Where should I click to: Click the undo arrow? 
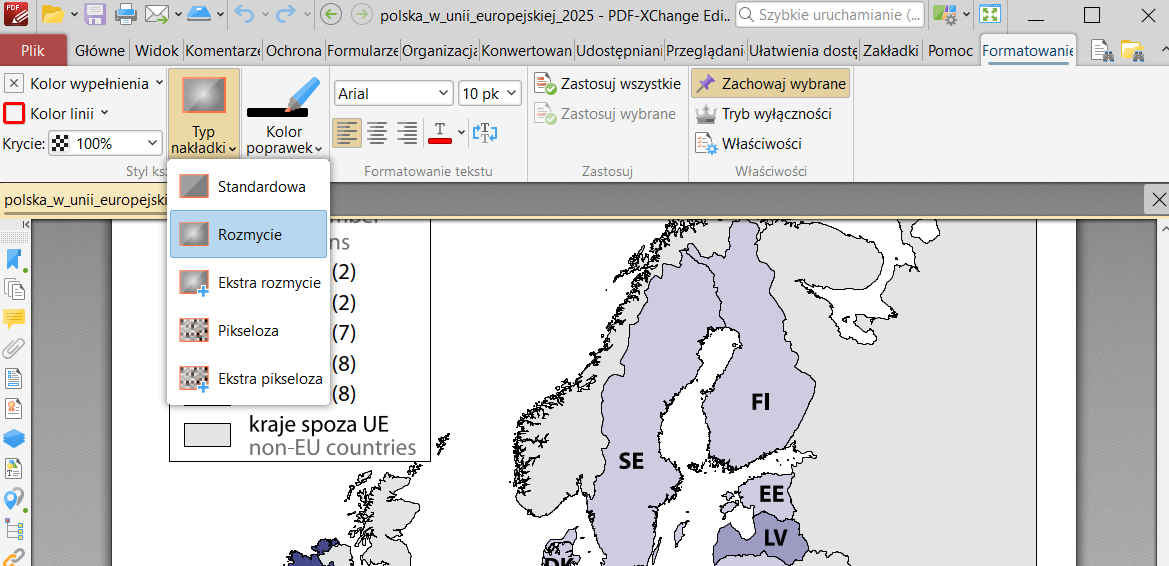click(x=245, y=15)
